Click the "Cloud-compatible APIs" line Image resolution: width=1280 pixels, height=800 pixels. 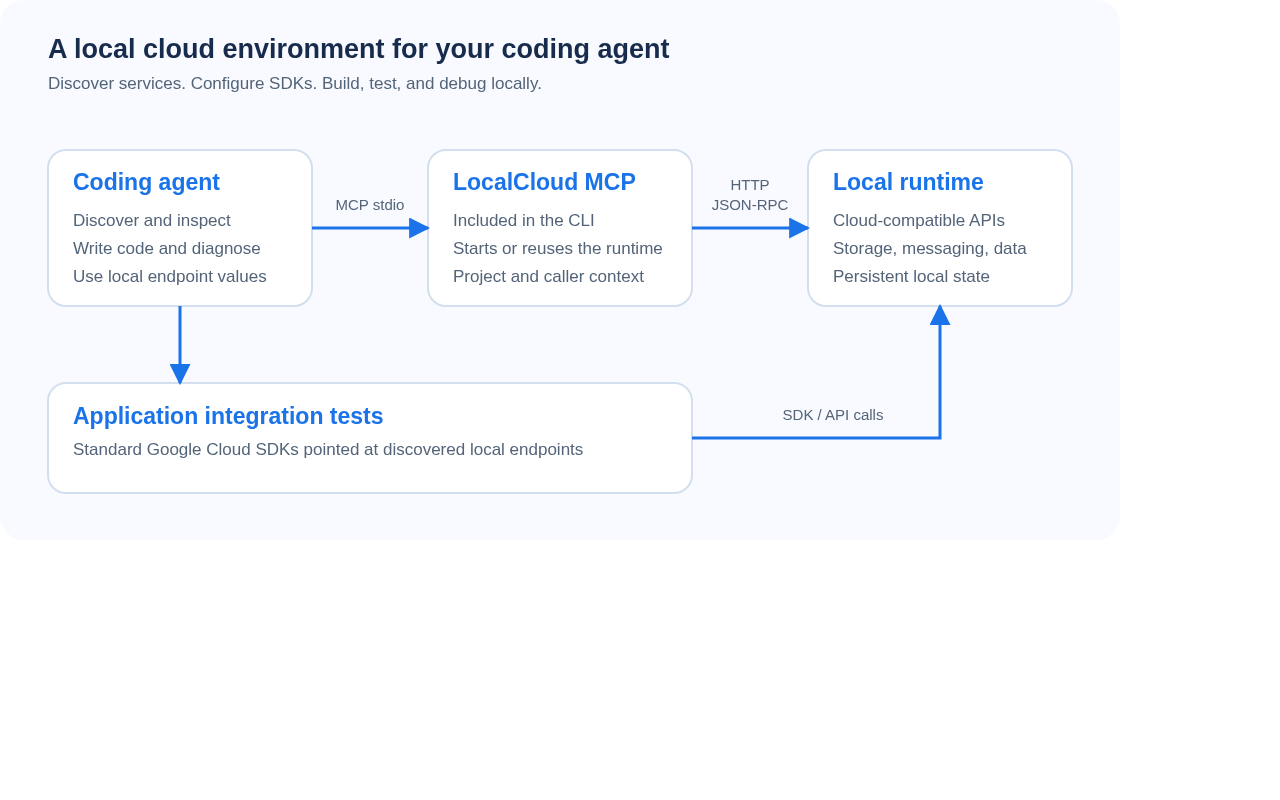coord(919,221)
